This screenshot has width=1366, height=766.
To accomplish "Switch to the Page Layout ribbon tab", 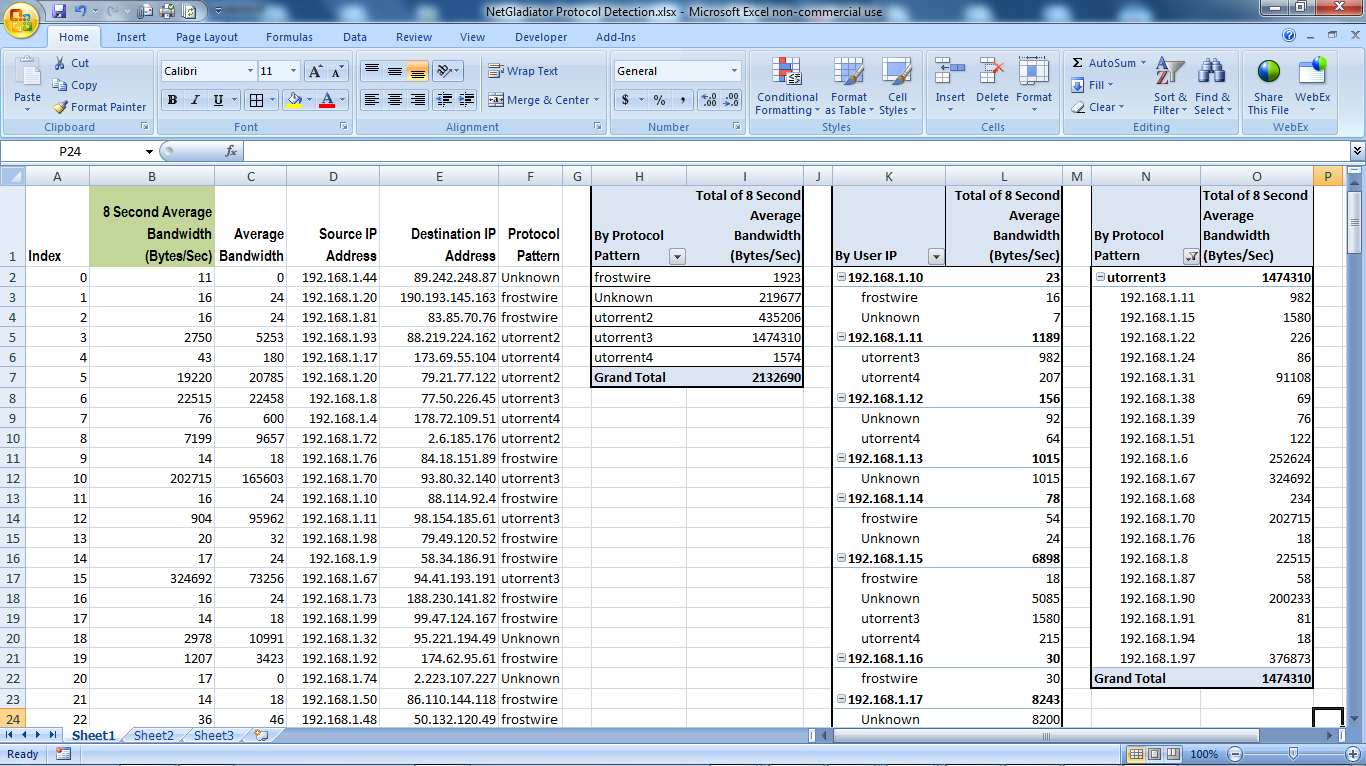I will tap(207, 37).
